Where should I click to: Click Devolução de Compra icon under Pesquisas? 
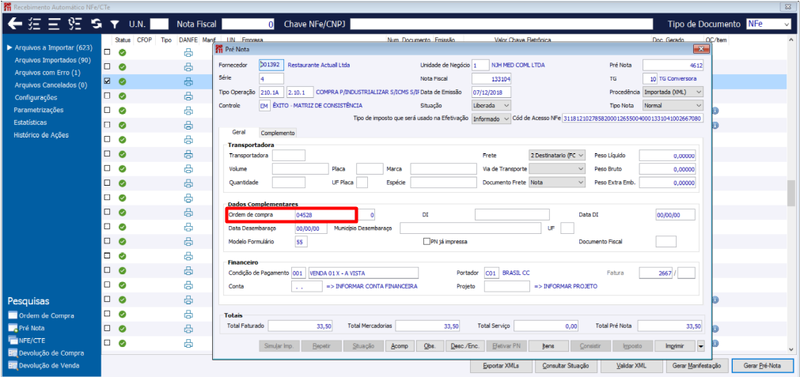[x=12, y=353]
